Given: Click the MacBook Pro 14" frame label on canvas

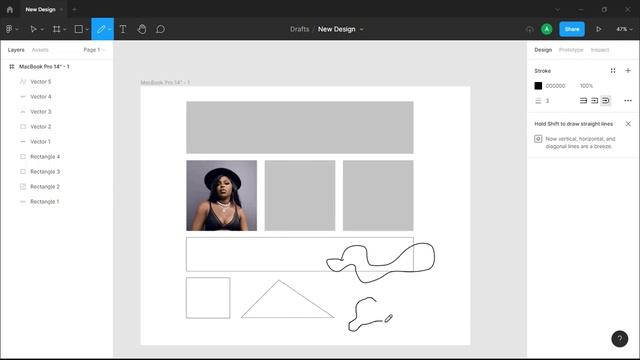Looking at the screenshot, I should point(165,82).
